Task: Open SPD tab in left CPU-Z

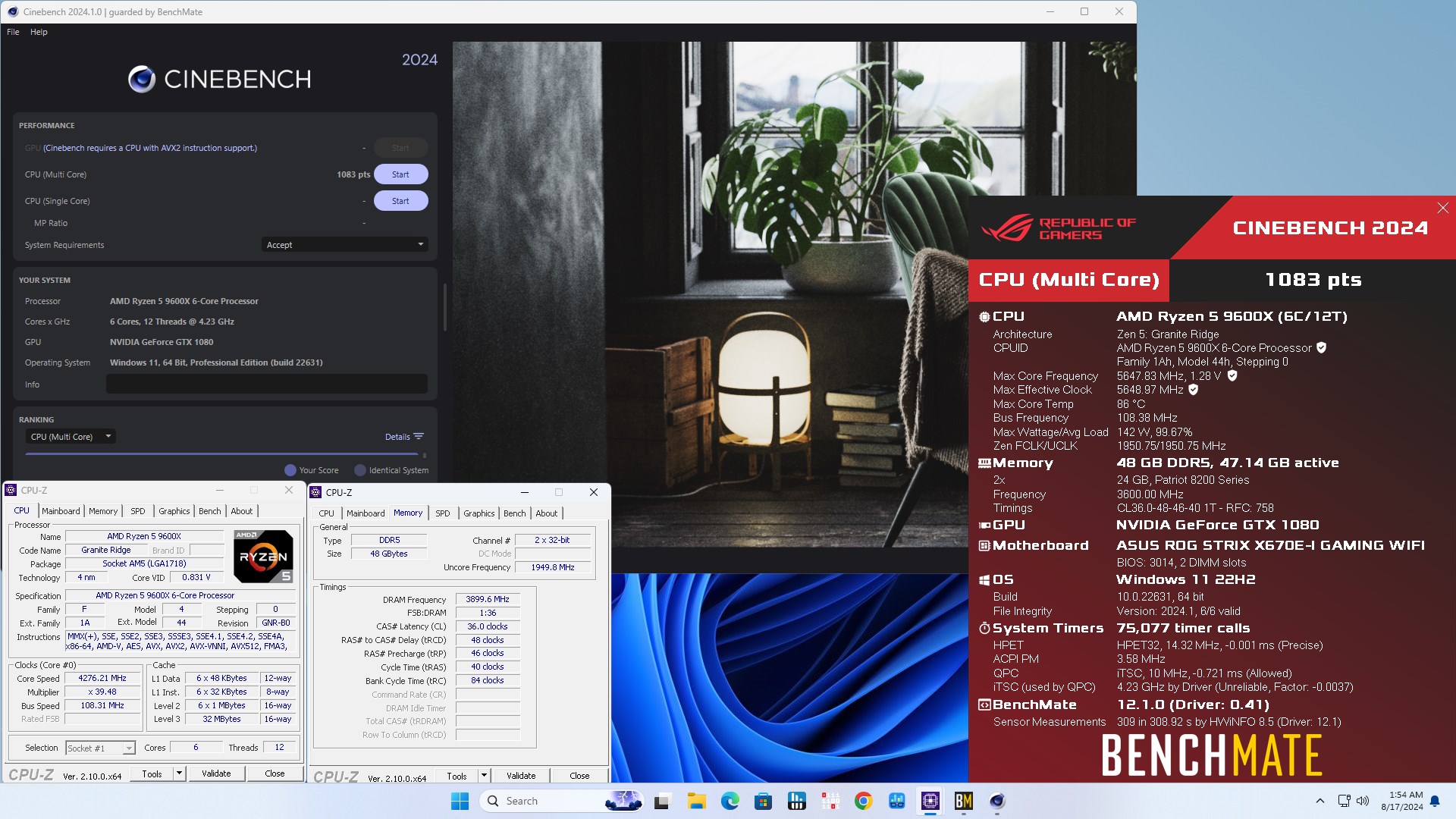Action: (137, 511)
